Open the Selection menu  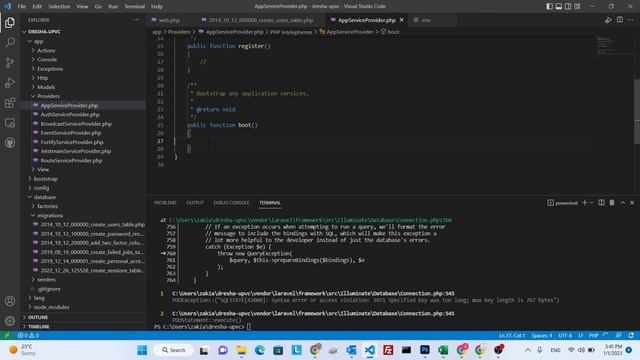pyautogui.click(x=59, y=6)
